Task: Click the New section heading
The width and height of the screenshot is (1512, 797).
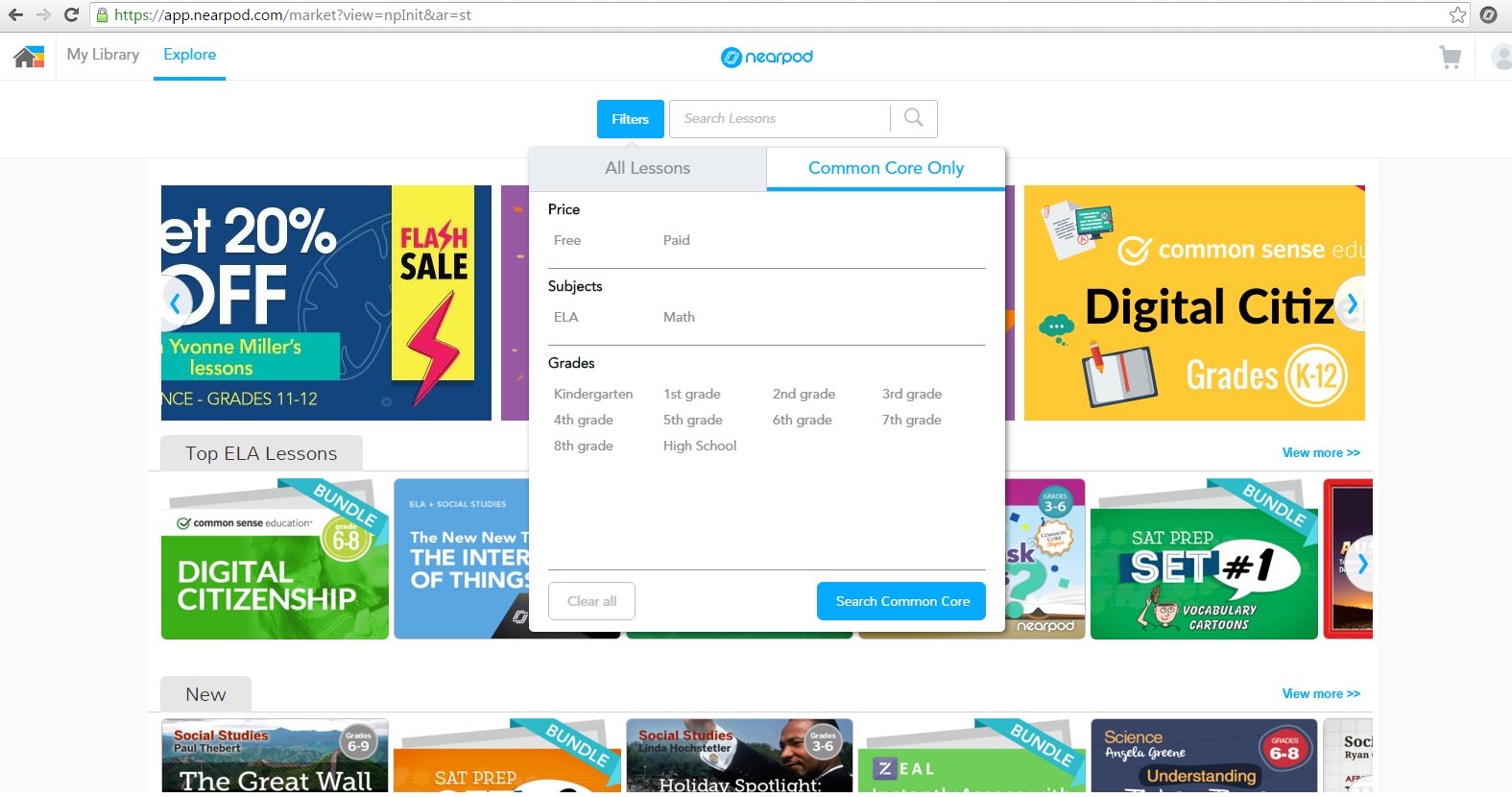Action: (205, 694)
